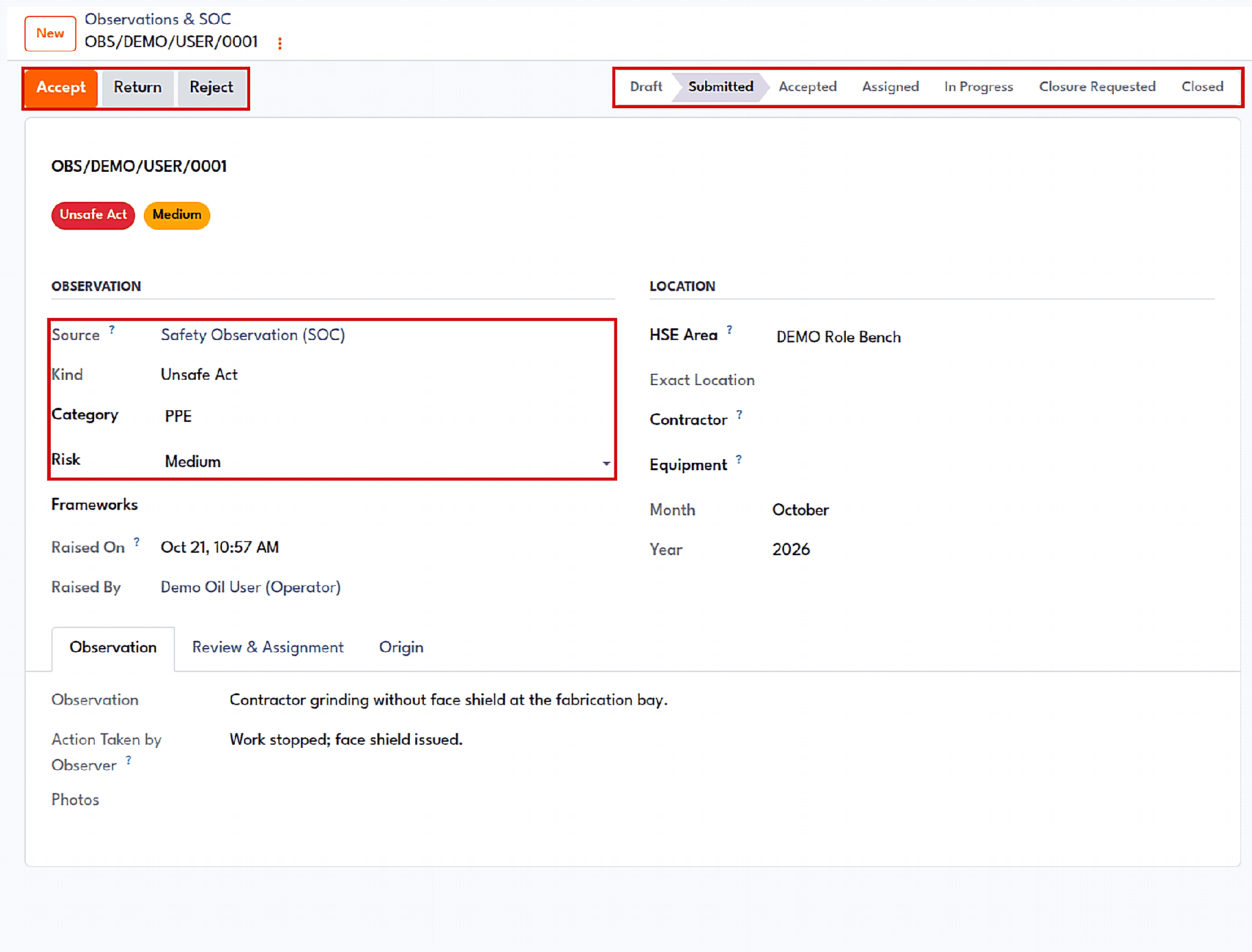Image resolution: width=1252 pixels, height=952 pixels.
Task: Click the empty Contractor field
Action: click(x=994, y=420)
